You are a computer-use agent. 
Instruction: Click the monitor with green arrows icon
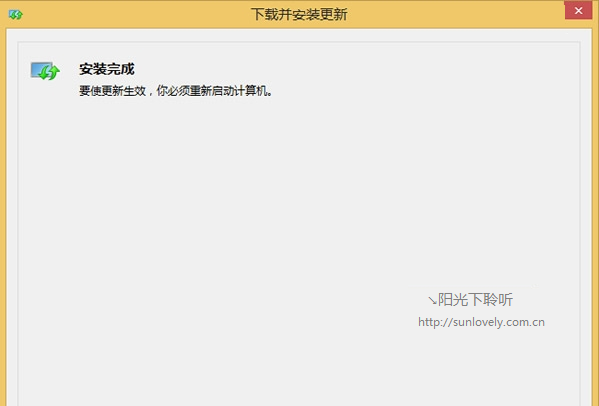pyautogui.click(x=45, y=71)
